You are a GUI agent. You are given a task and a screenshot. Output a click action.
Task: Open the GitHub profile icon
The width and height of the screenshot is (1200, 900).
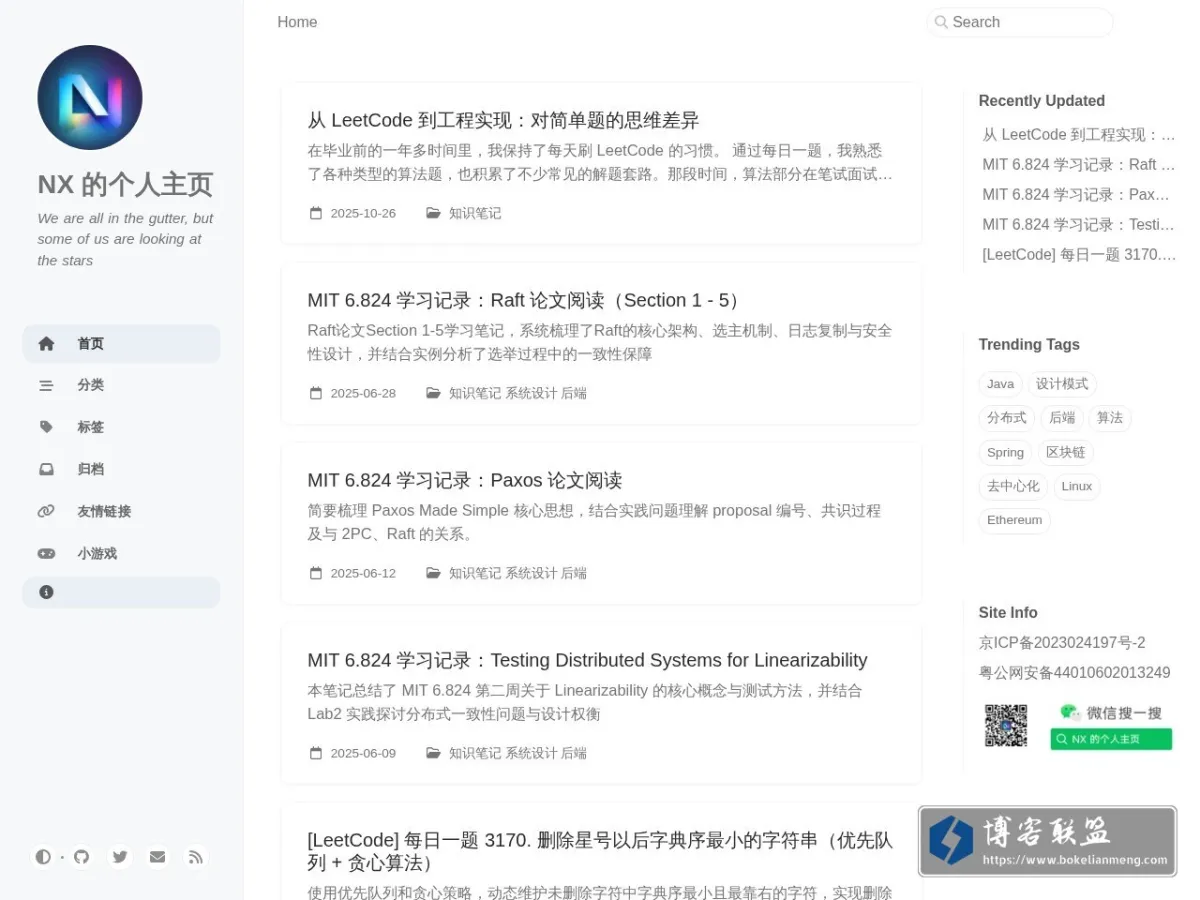[x=82, y=857]
